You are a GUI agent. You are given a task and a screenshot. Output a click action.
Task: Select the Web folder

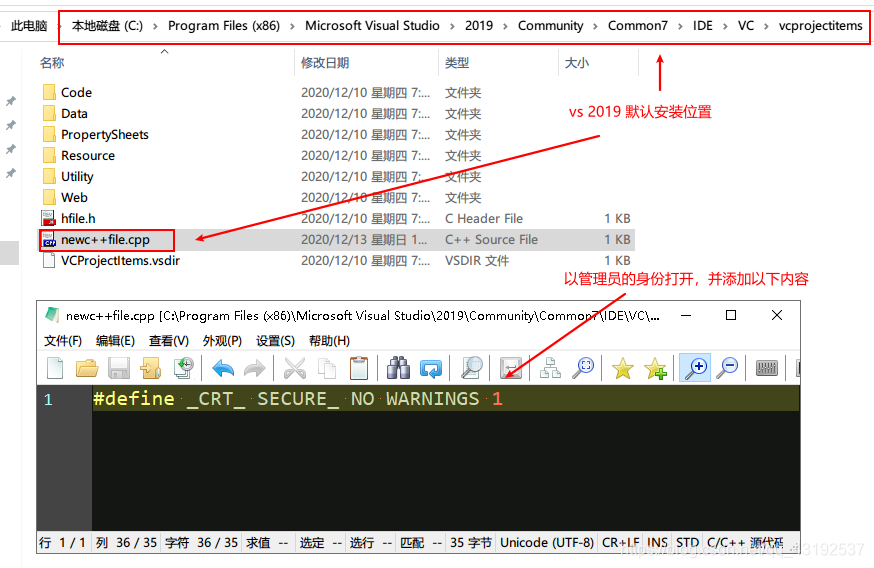coord(74,197)
